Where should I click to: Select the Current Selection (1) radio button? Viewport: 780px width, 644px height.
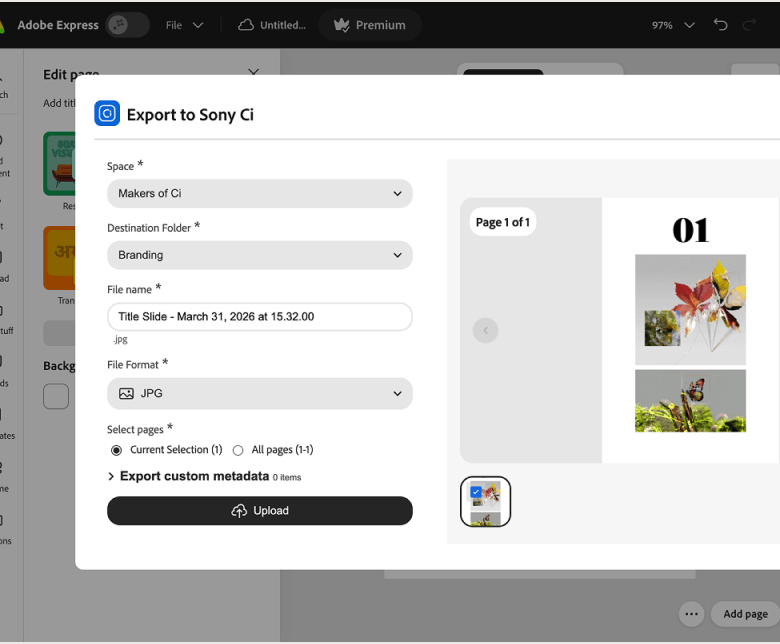pos(116,450)
